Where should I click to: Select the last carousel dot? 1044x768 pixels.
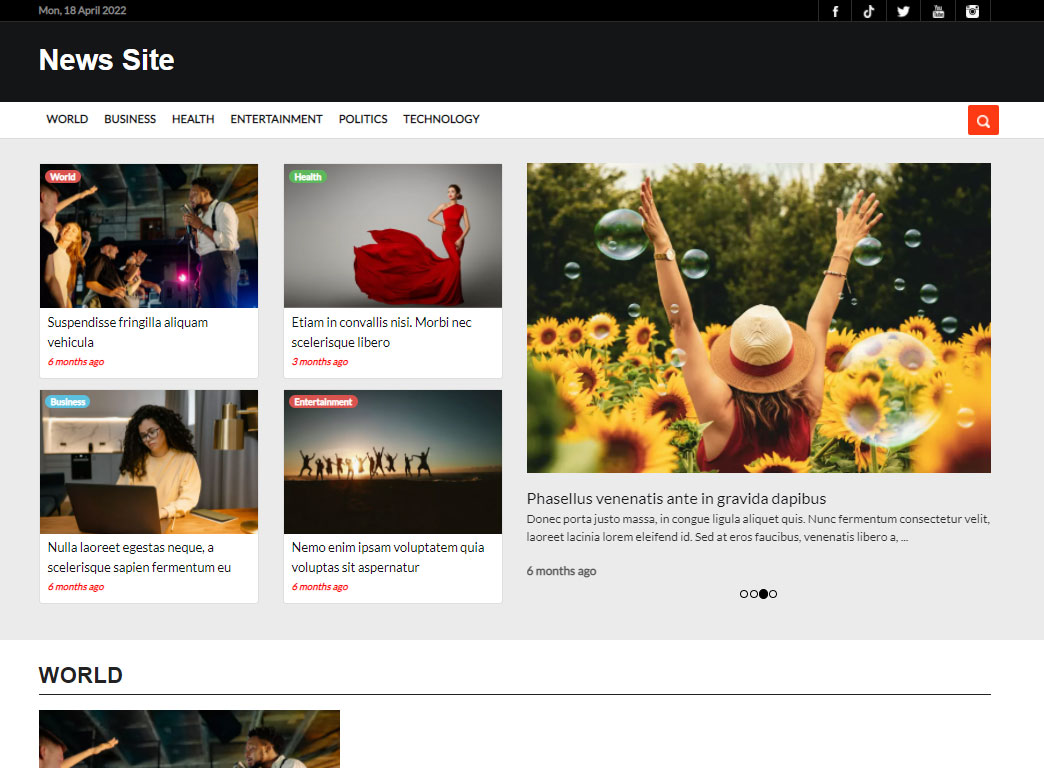(x=772, y=593)
